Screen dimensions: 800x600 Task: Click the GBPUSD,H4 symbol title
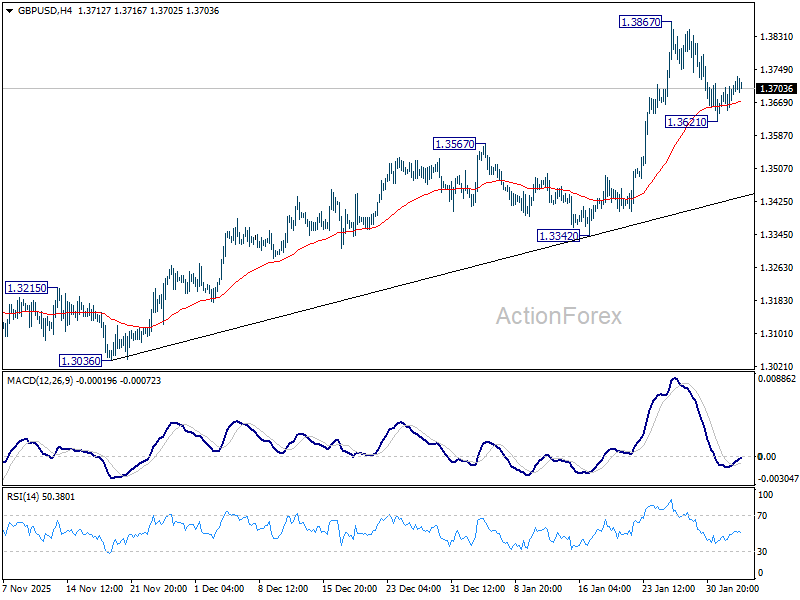(x=45, y=11)
